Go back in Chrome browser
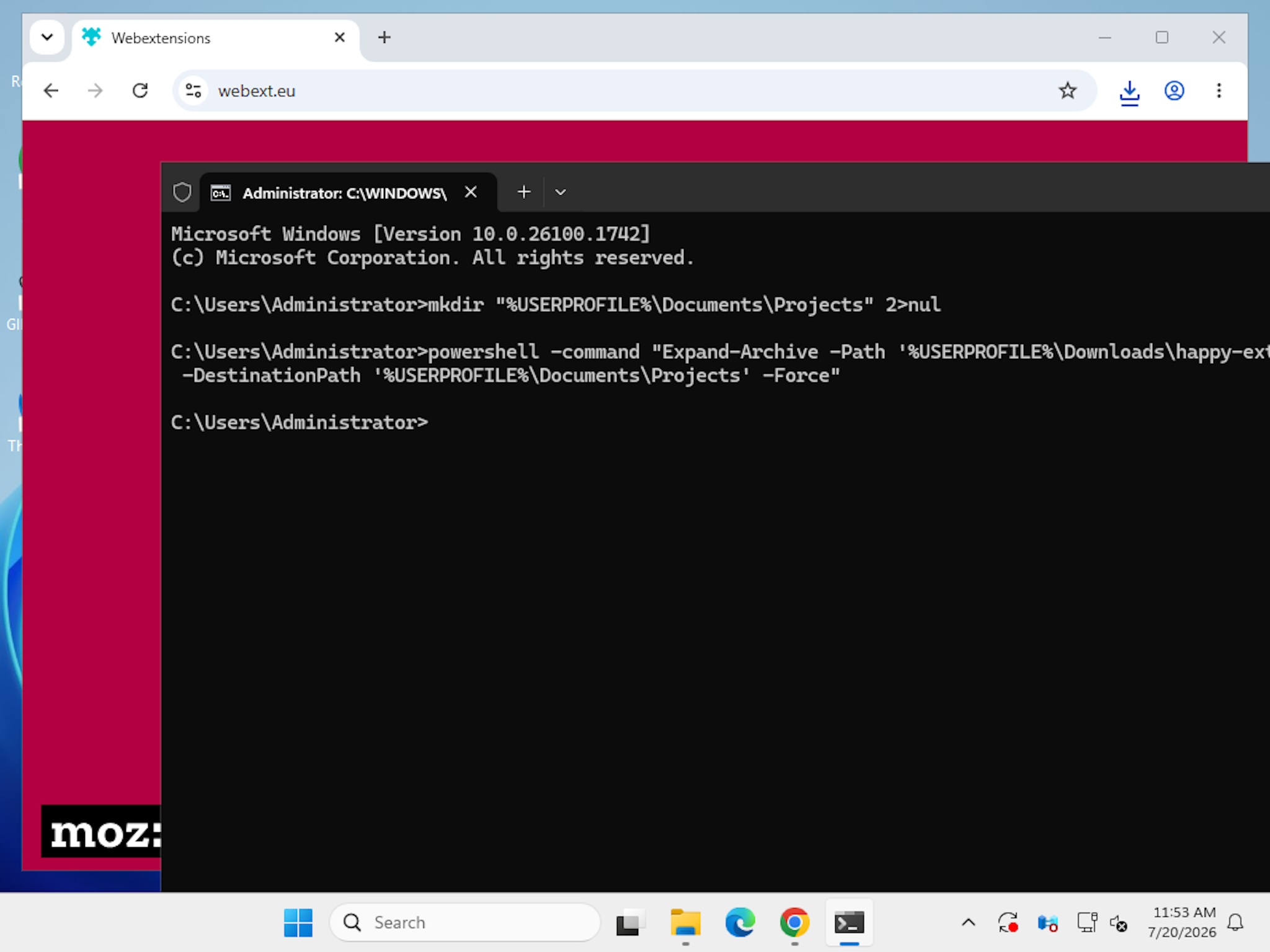Screen dimensions: 1270x952 (x=51, y=91)
